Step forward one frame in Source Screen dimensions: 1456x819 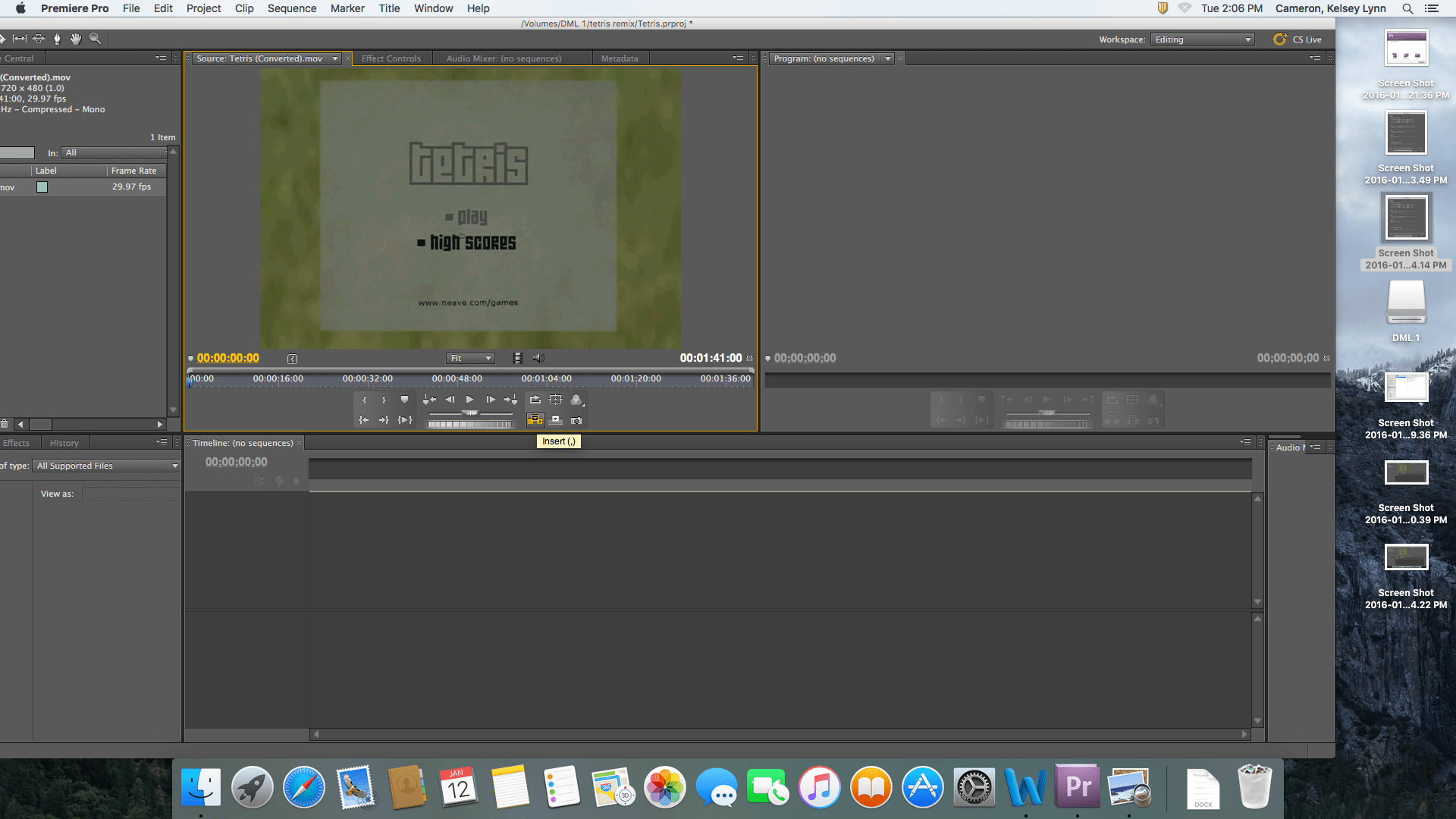[x=491, y=400]
